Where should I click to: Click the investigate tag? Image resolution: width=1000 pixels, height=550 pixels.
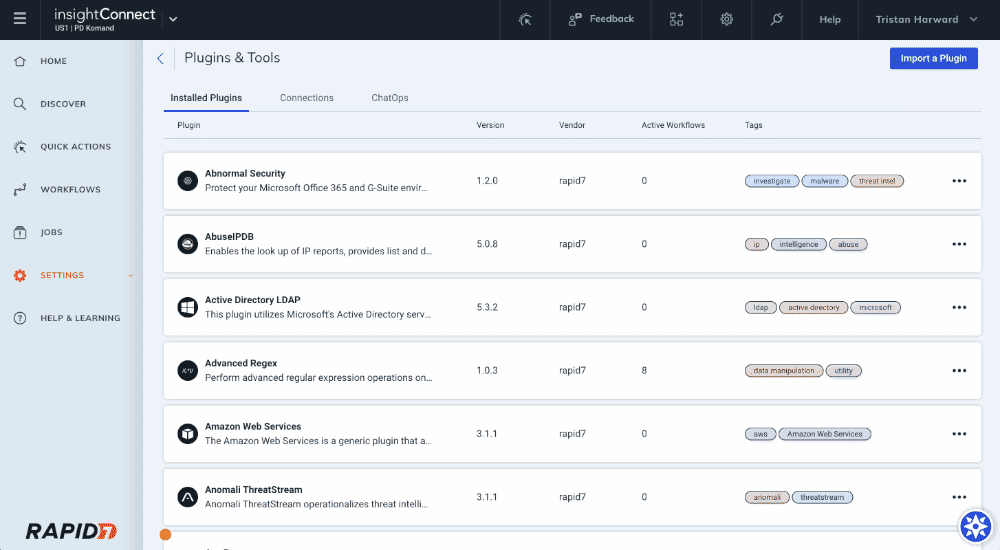772,181
